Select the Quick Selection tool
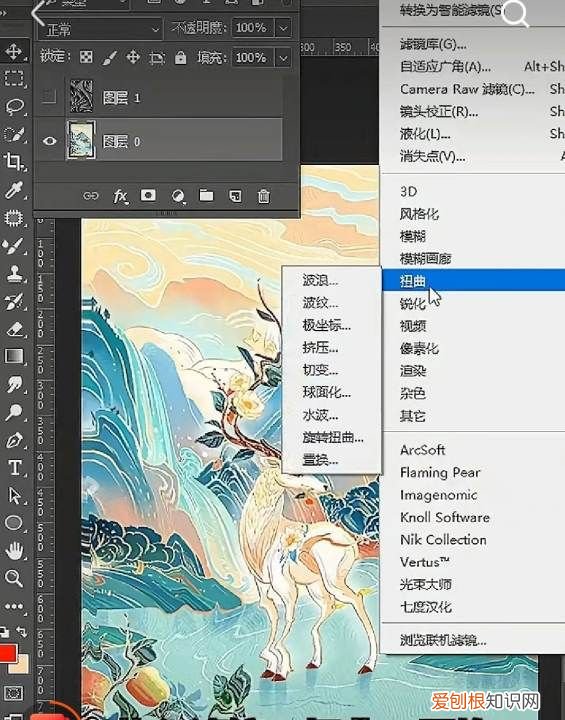565x720 pixels. point(14,134)
